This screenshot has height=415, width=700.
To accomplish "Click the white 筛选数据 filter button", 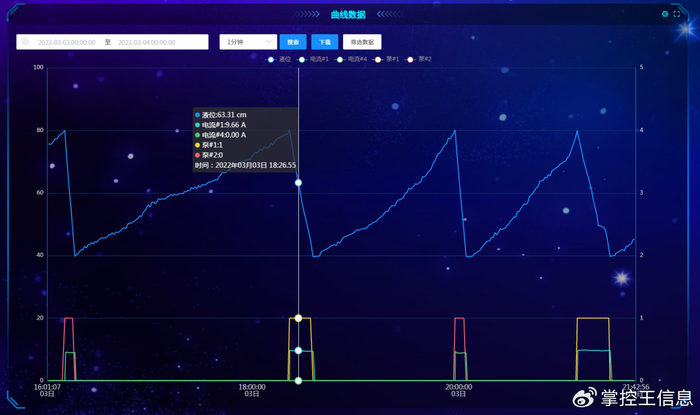I will click(x=362, y=42).
